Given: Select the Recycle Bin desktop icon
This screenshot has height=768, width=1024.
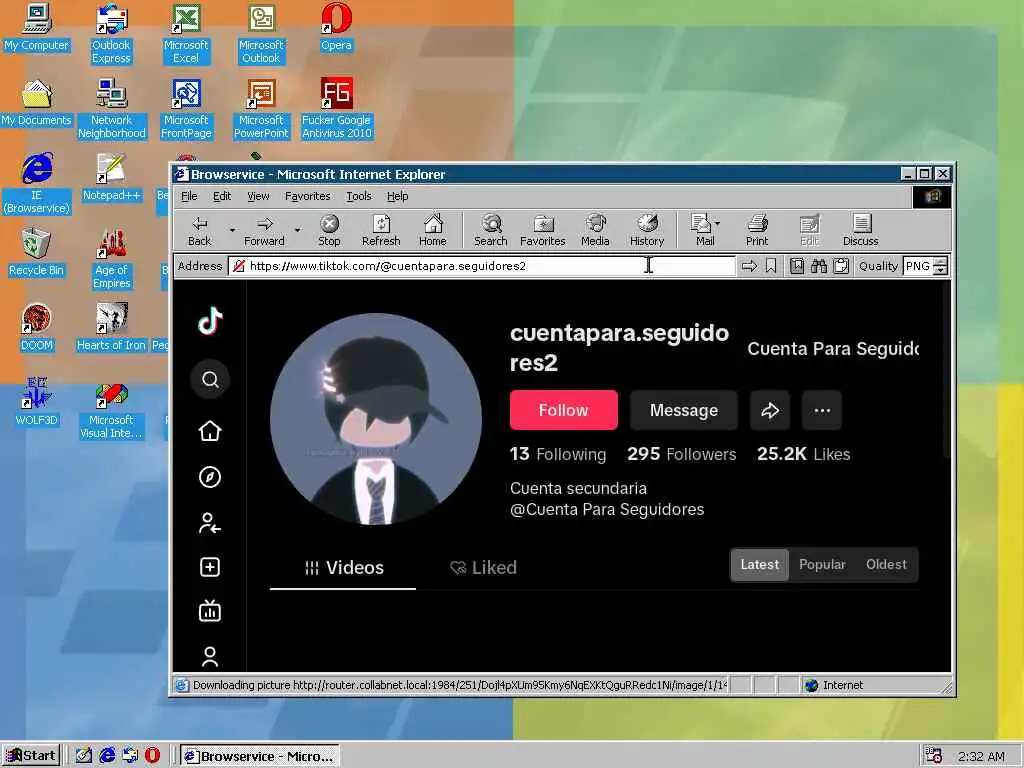Looking at the screenshot, I should [x=37, y=253].
